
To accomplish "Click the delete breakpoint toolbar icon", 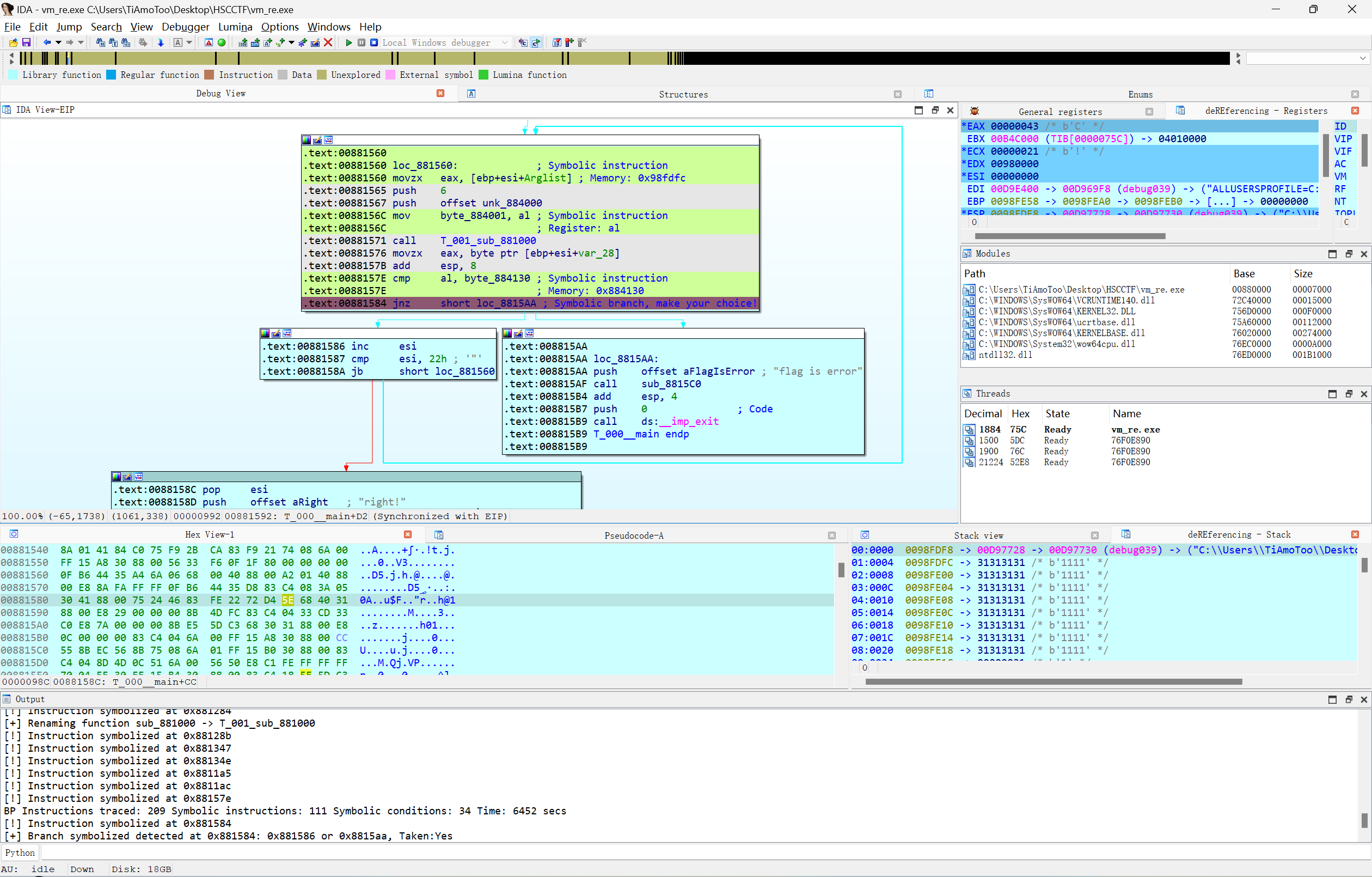I will pos(581,42).
